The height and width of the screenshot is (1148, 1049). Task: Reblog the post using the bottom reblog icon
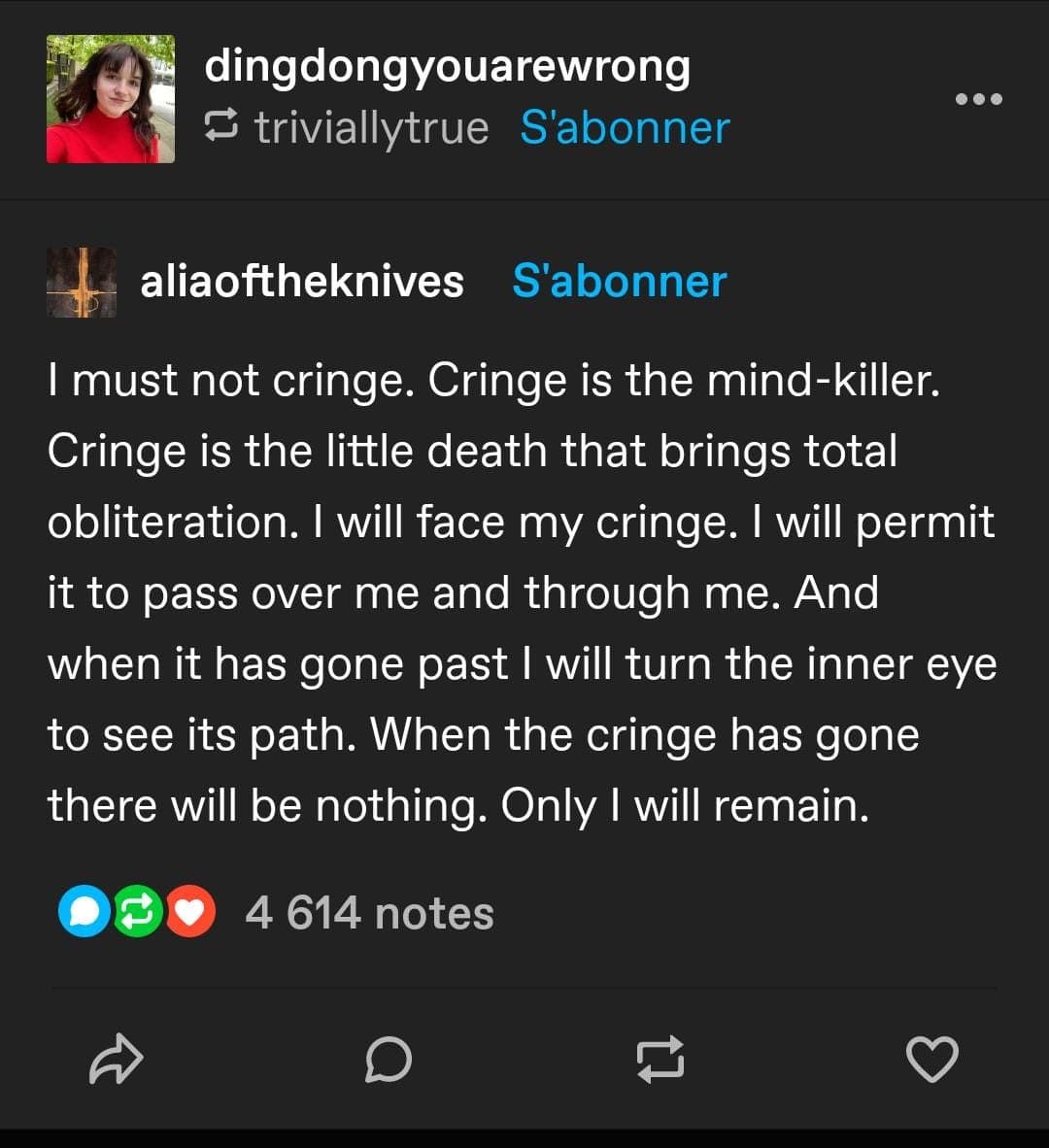(x=660, y=1060)
